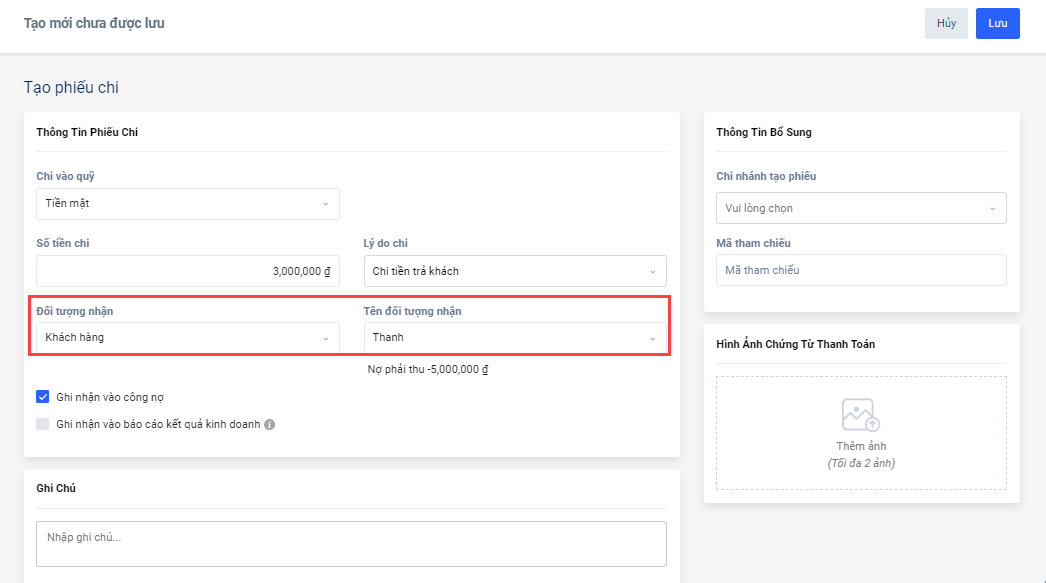Uncheck Ghi nhận vào công nợ checkbox
The height and width of the screenshot is (583, 1046).
(x=43, y=397)
